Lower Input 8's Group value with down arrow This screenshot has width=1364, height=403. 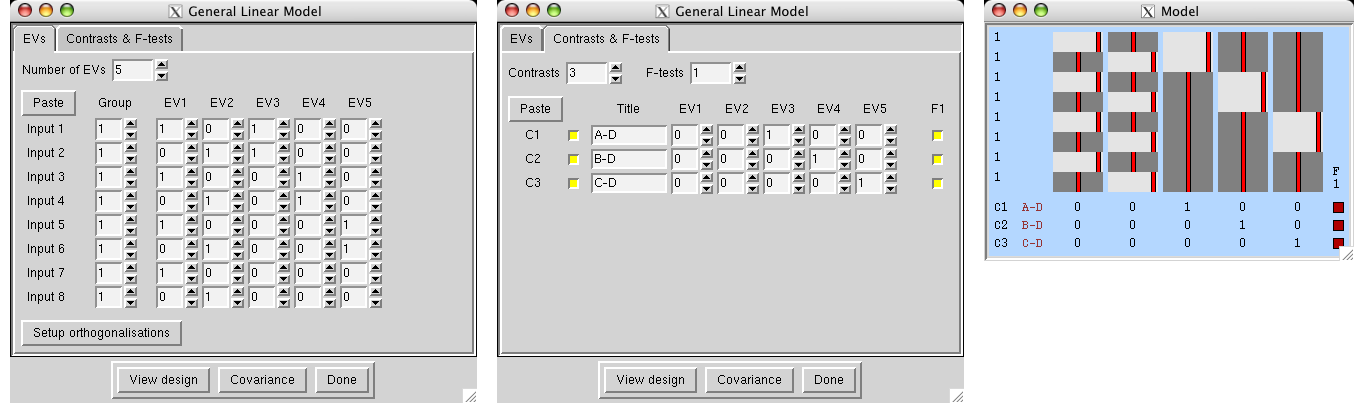click(130, 302)
